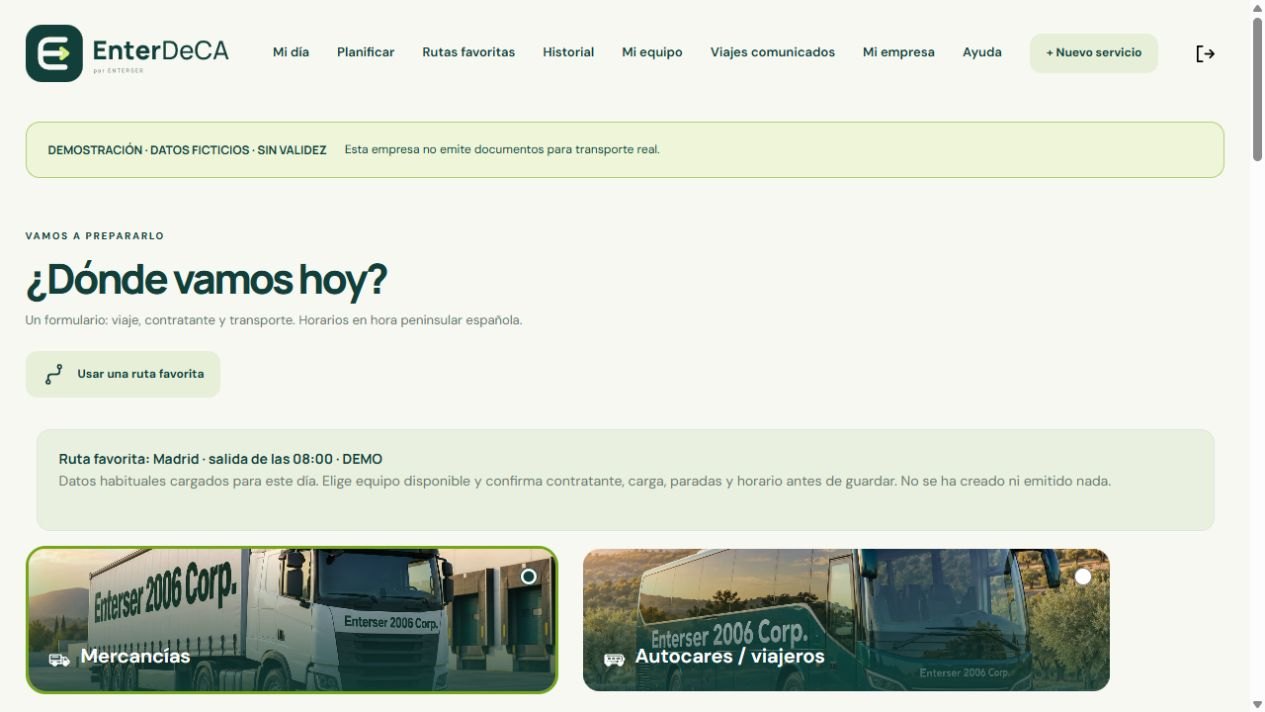Click text 'Un formulario: viaje, contratante y transporte'
This screenshot has width=1265, height=712.
tap(160, 320)
